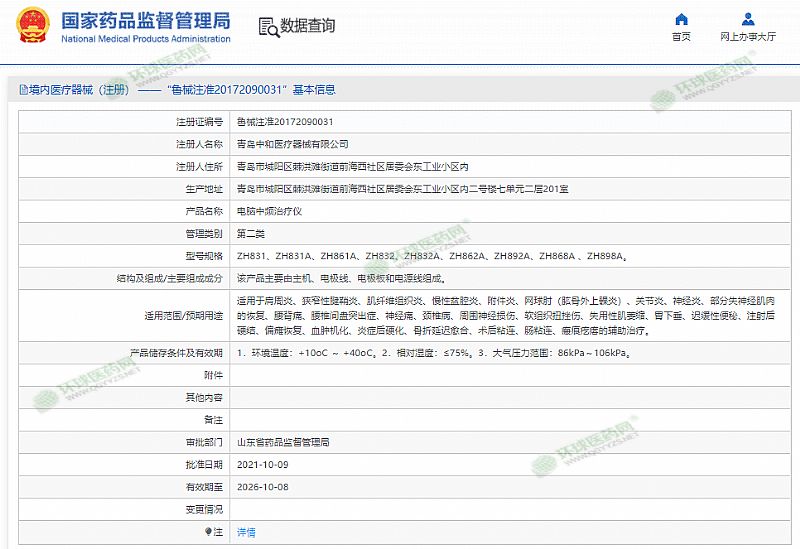This screenshot has height=549, width=800.
Task: Click approval authority 山东省药品监督管理局
Action: 283,441
